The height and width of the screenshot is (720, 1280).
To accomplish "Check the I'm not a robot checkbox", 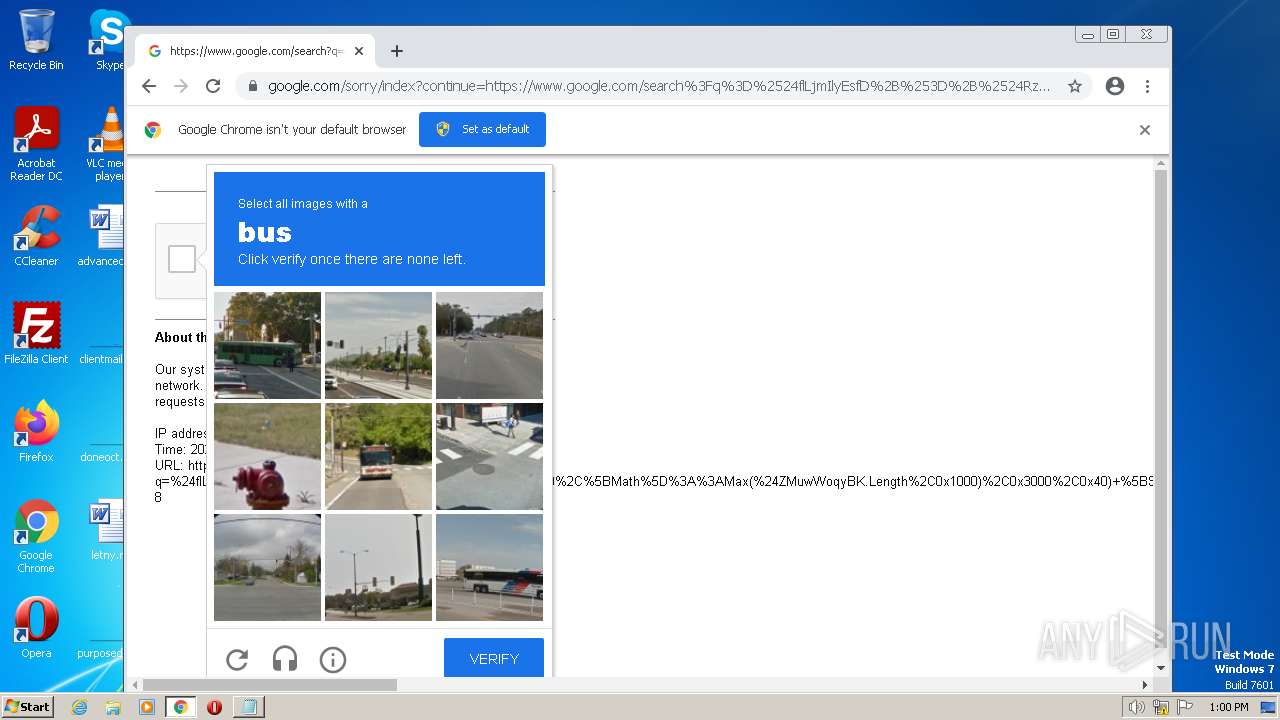I will (182, 259).
